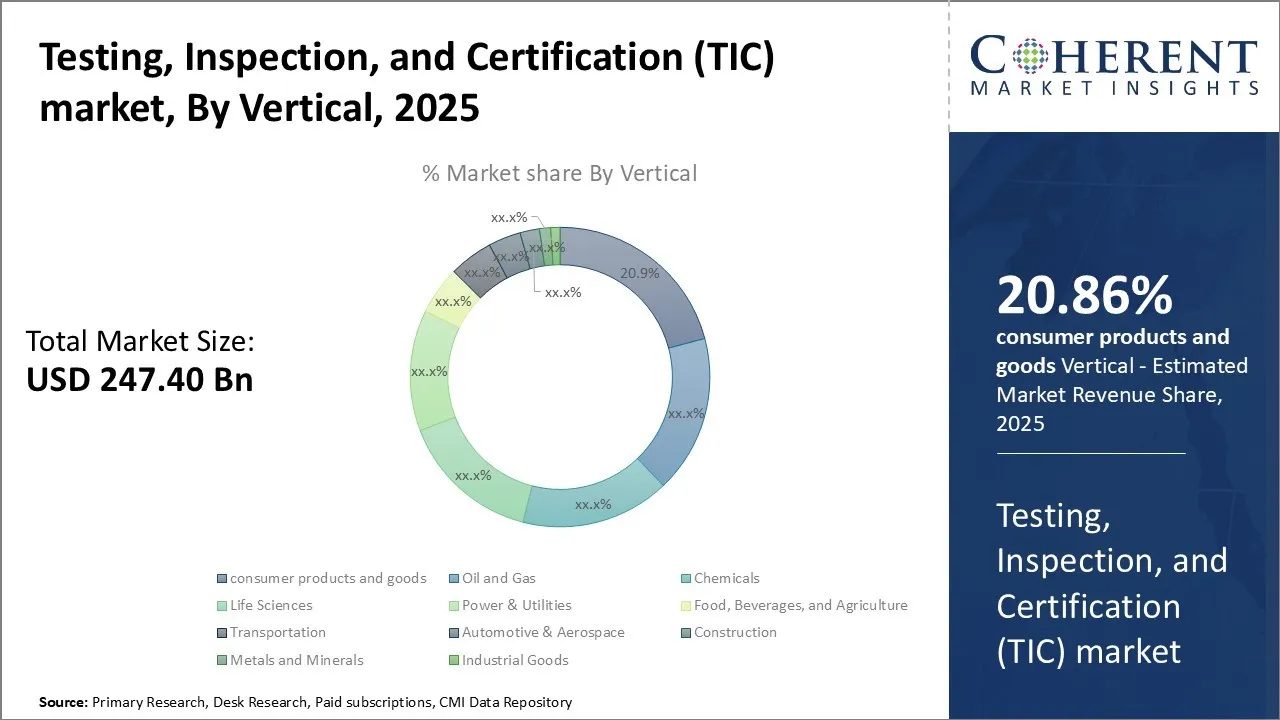This screenshot has width=1280, height=720.
Task: Click the Power & Utilities legend marker
Action: click(453, 606)
